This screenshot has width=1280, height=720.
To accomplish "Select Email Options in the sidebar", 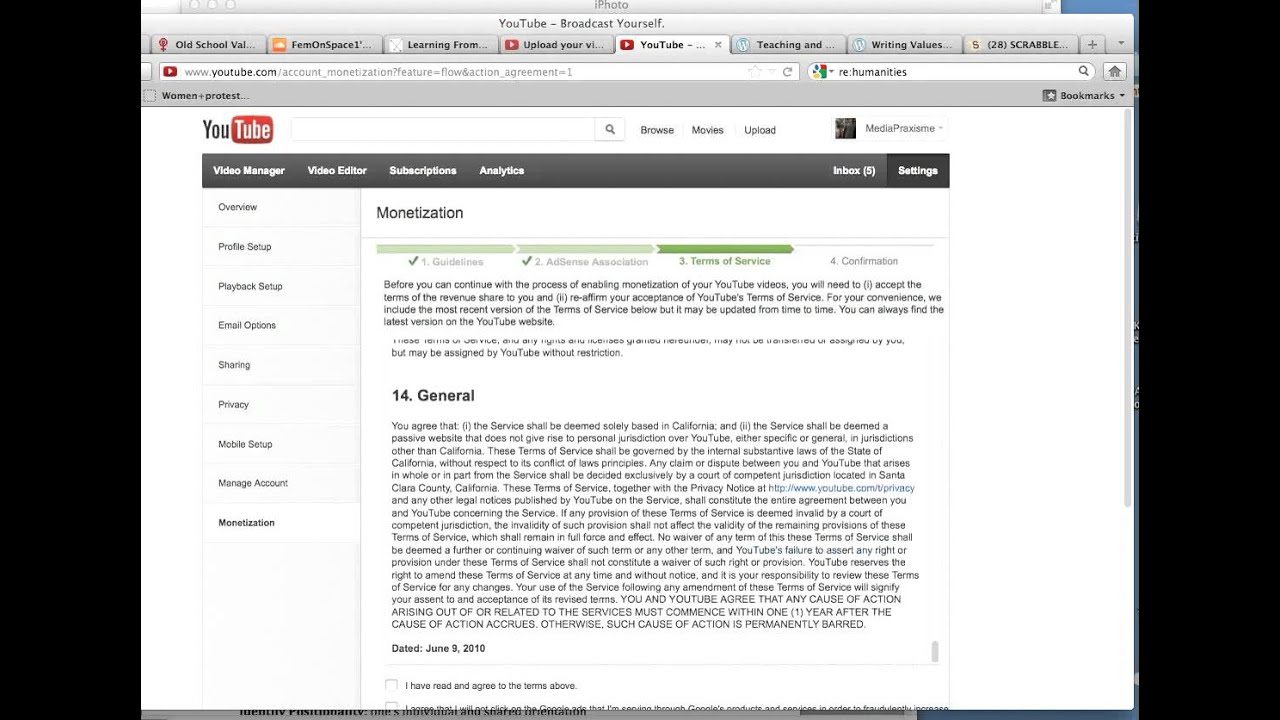I will [x=247, y=325].
